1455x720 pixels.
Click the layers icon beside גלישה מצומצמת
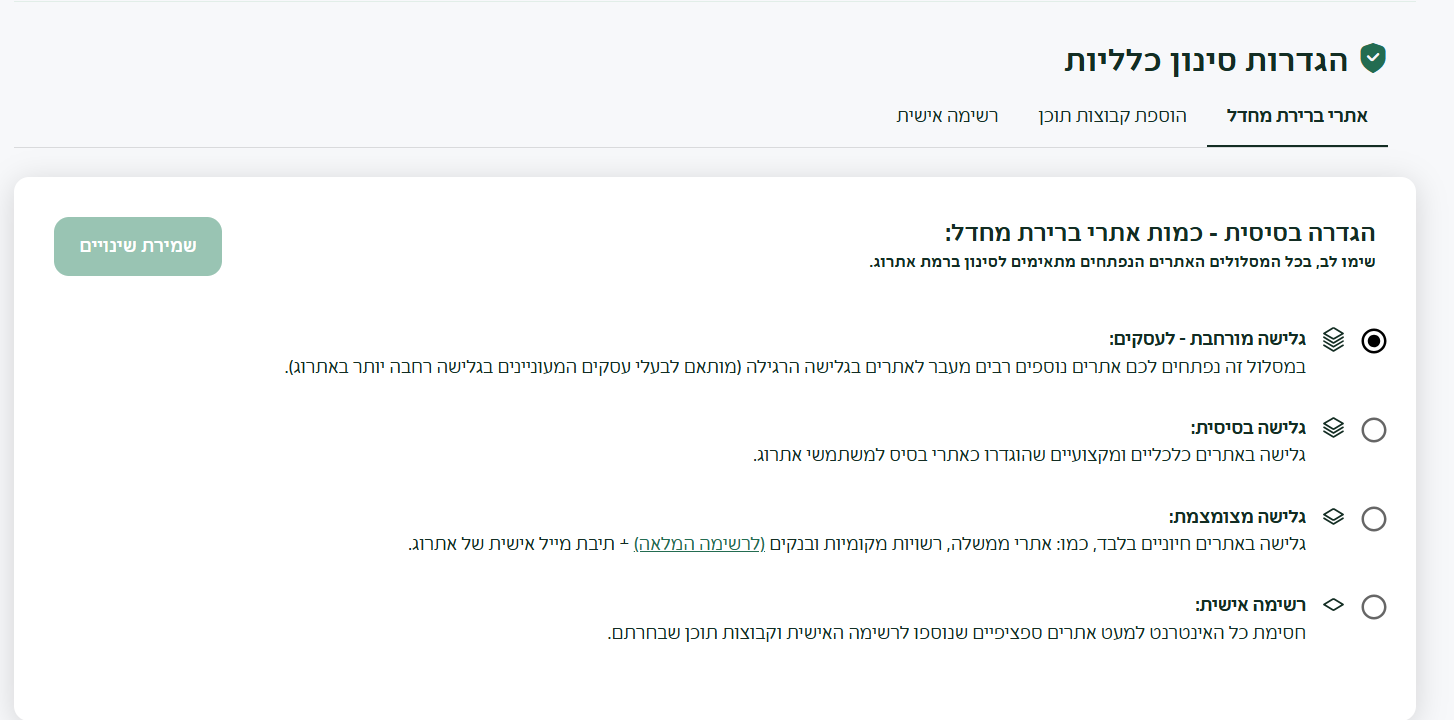[1333, 517]
